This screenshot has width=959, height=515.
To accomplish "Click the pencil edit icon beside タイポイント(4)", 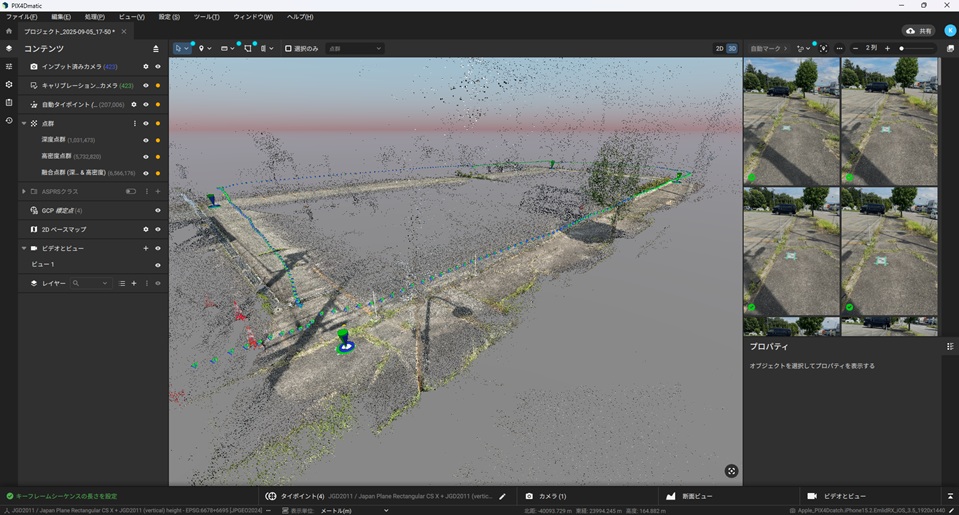I will (503, 496).
